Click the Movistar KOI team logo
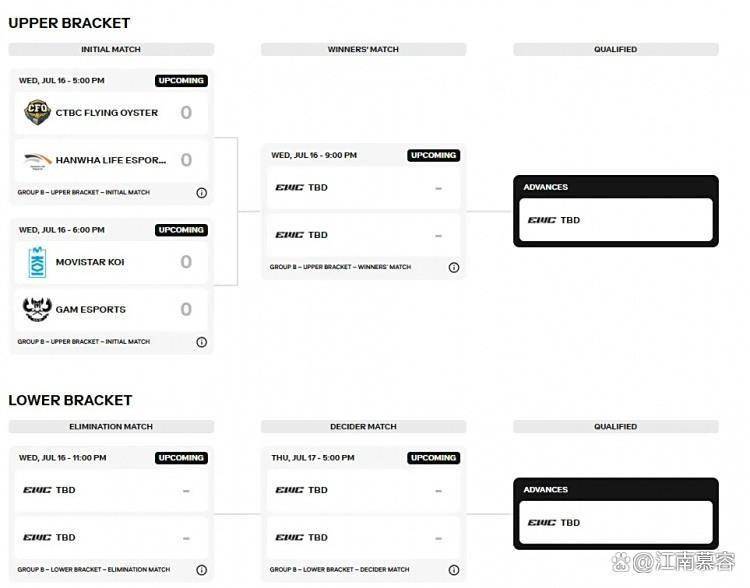This screenshot has width=750, height=588. click(x=37, y=262)
